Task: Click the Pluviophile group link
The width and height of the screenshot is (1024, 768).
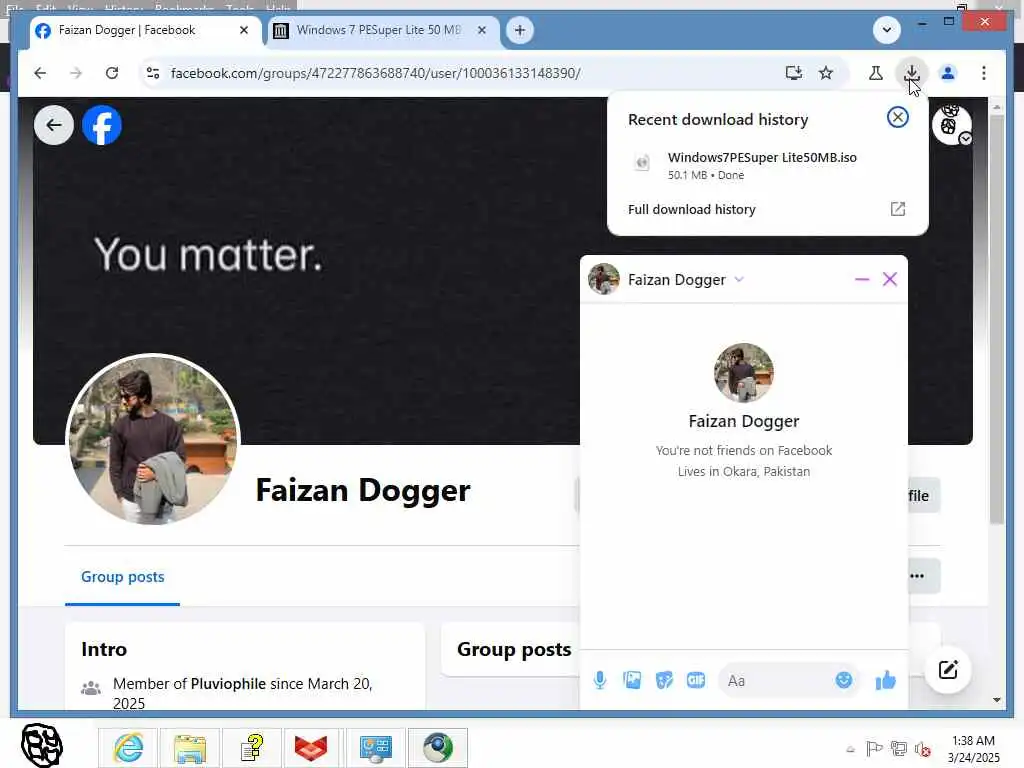Action: (x=228, y=684)
